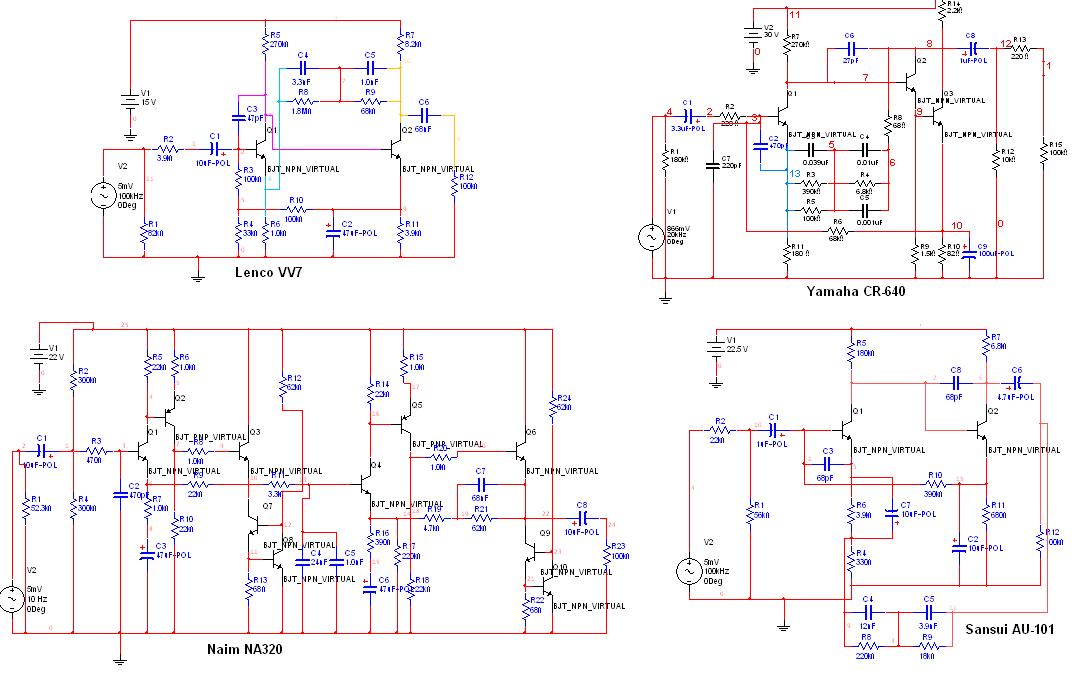This screenshot has width=1076, height=680.
Task: Select capacitor C3 47pF in Lenco circuit
Action: (239, 117)
